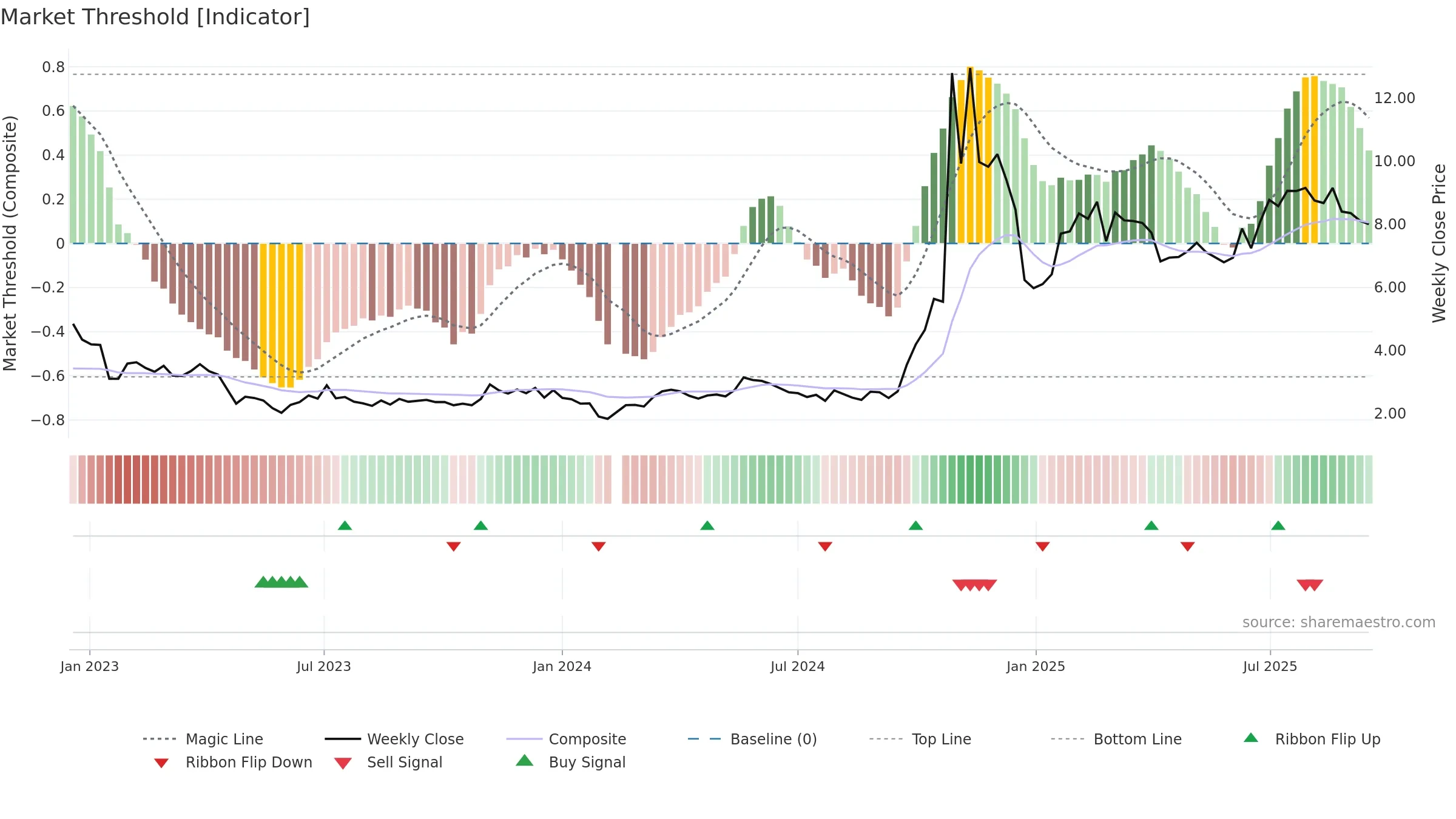
Task: Toggle the Ribbon Flip Down legend entry
Action: point(234,762)
